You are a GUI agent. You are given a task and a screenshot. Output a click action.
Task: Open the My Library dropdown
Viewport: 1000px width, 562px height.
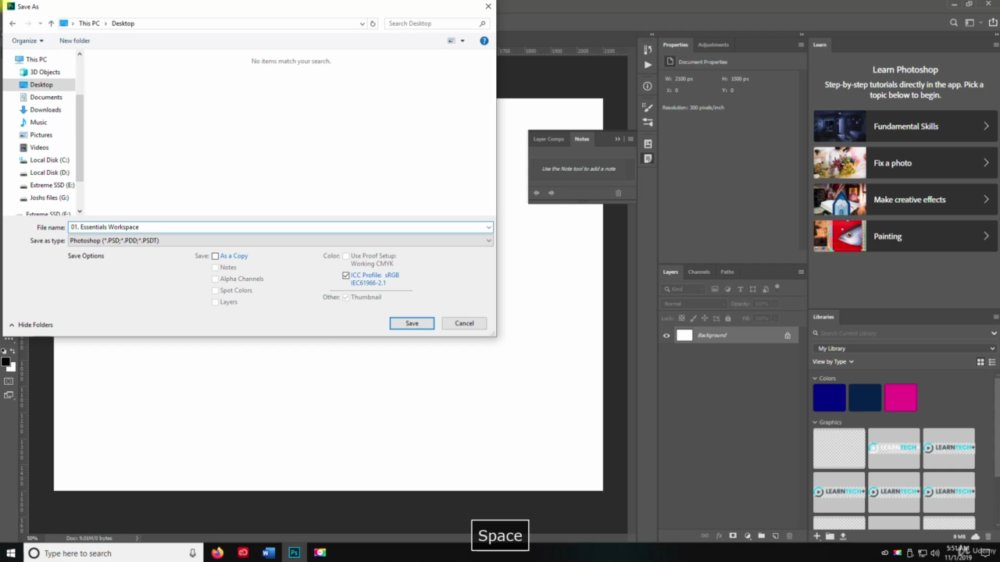[905, 348]
